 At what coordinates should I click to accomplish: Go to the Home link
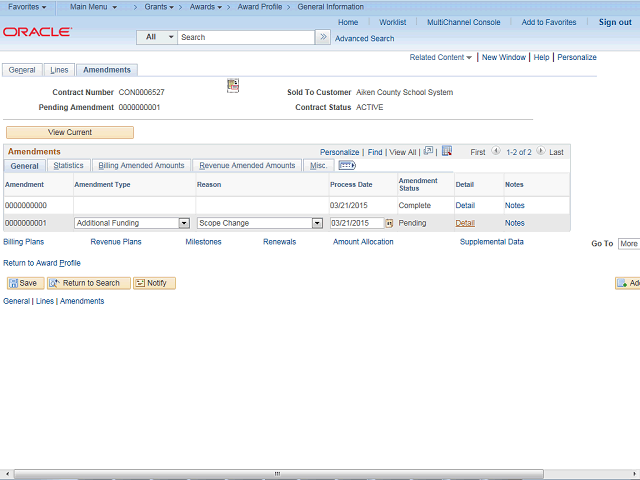point(348,22)
